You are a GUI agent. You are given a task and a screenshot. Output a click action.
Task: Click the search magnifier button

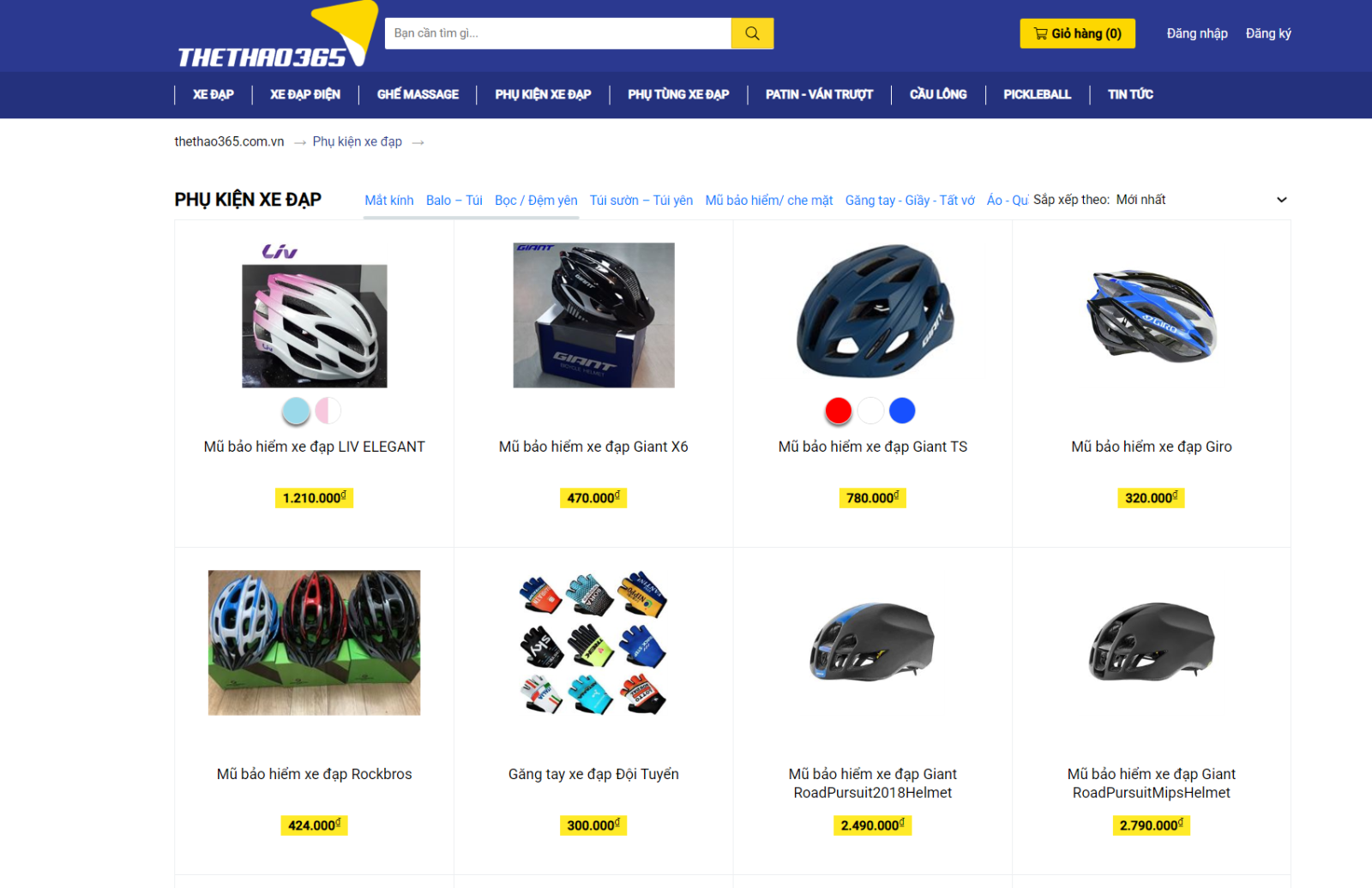pos(752,33)
